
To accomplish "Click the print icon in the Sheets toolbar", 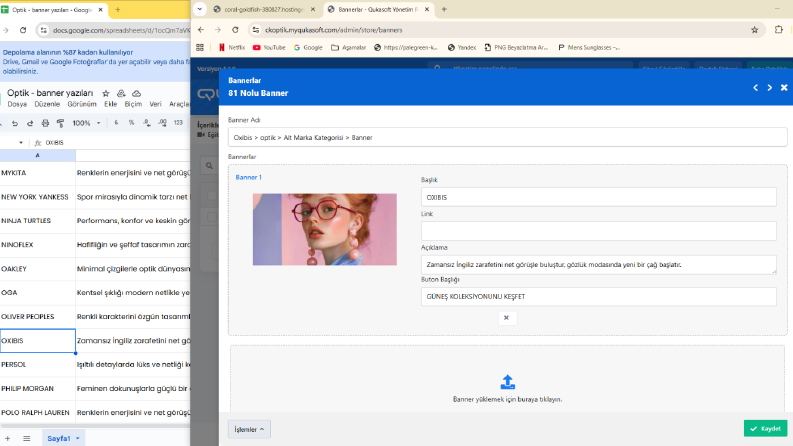I will (46, 123).
